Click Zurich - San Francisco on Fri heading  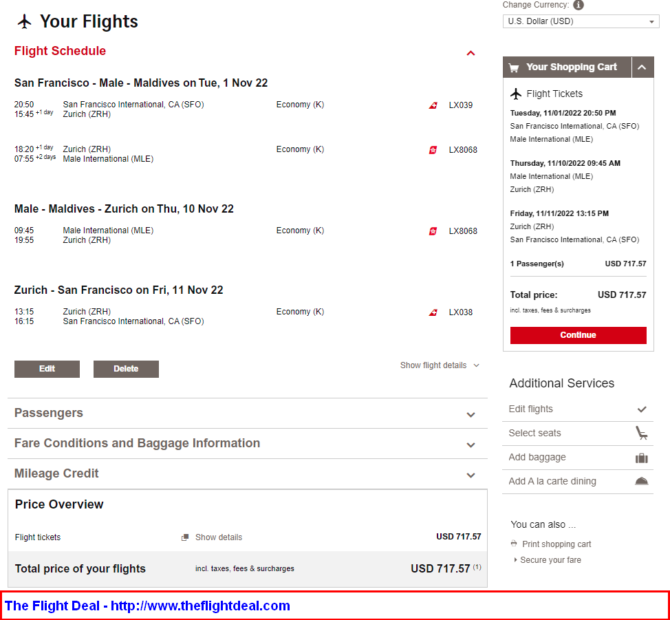(x=119, y=290)
